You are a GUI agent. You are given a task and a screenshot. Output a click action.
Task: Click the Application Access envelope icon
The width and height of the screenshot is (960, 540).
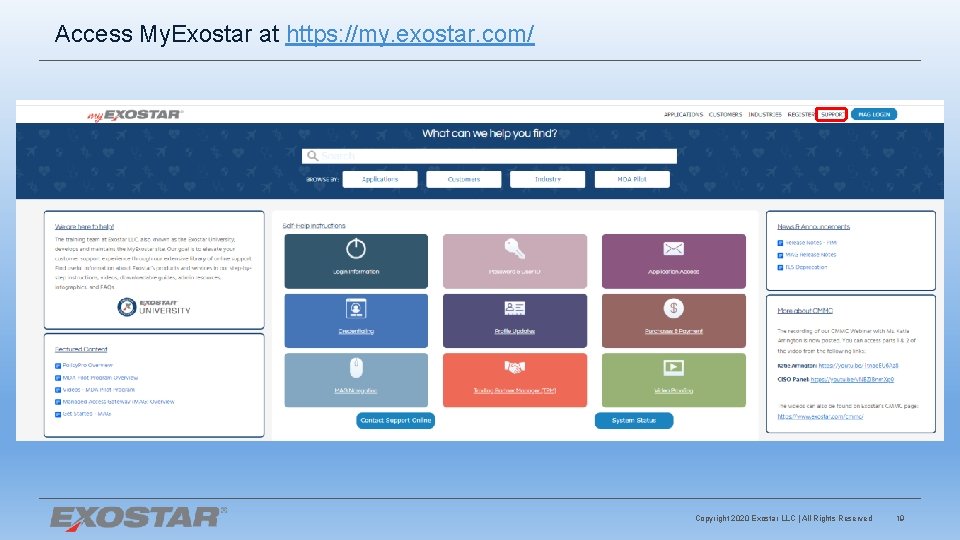673,249
